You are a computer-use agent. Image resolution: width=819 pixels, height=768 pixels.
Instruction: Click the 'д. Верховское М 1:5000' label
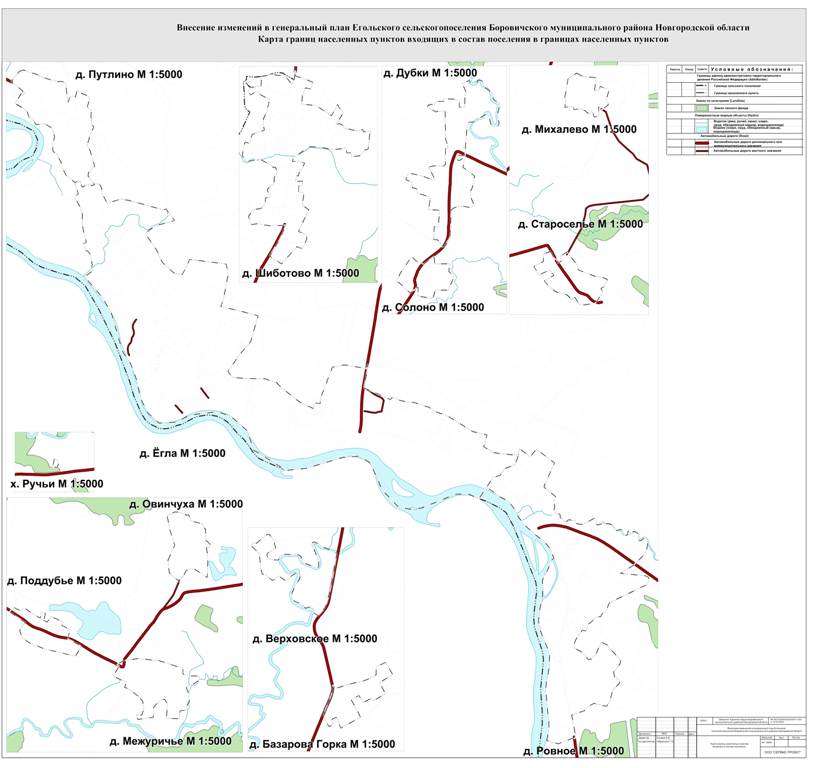coord(315,638)
